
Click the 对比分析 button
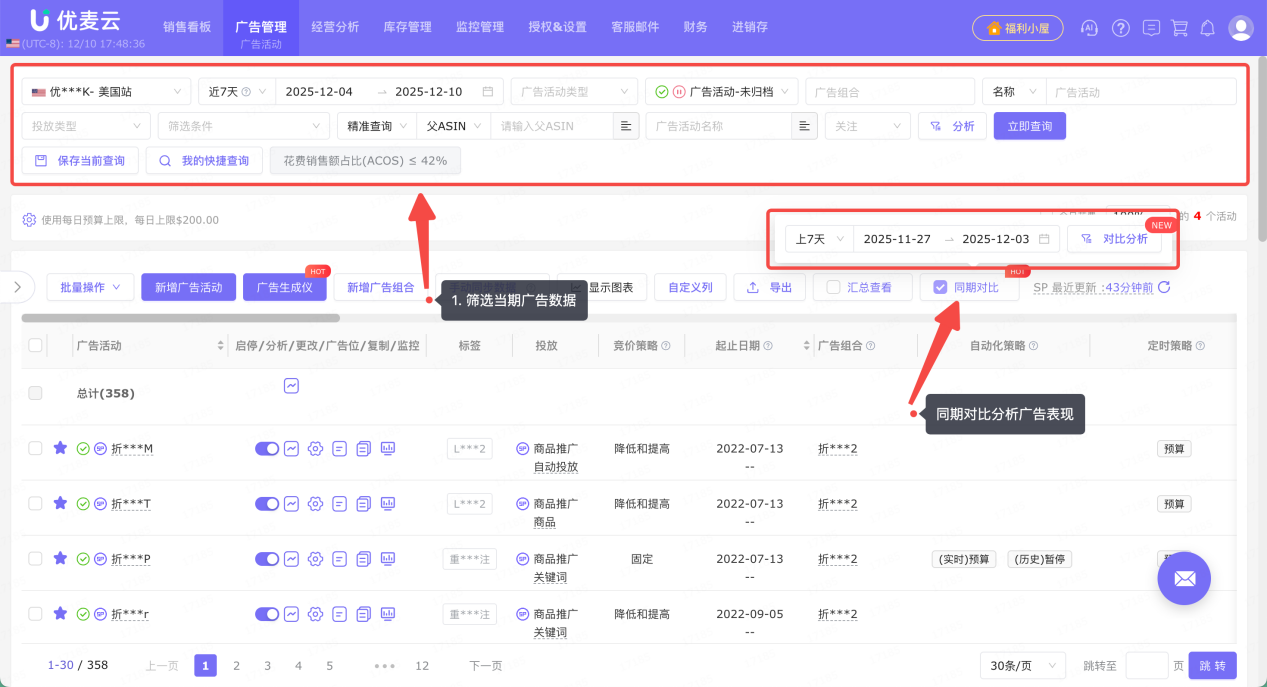click(x=1114, y=239)
